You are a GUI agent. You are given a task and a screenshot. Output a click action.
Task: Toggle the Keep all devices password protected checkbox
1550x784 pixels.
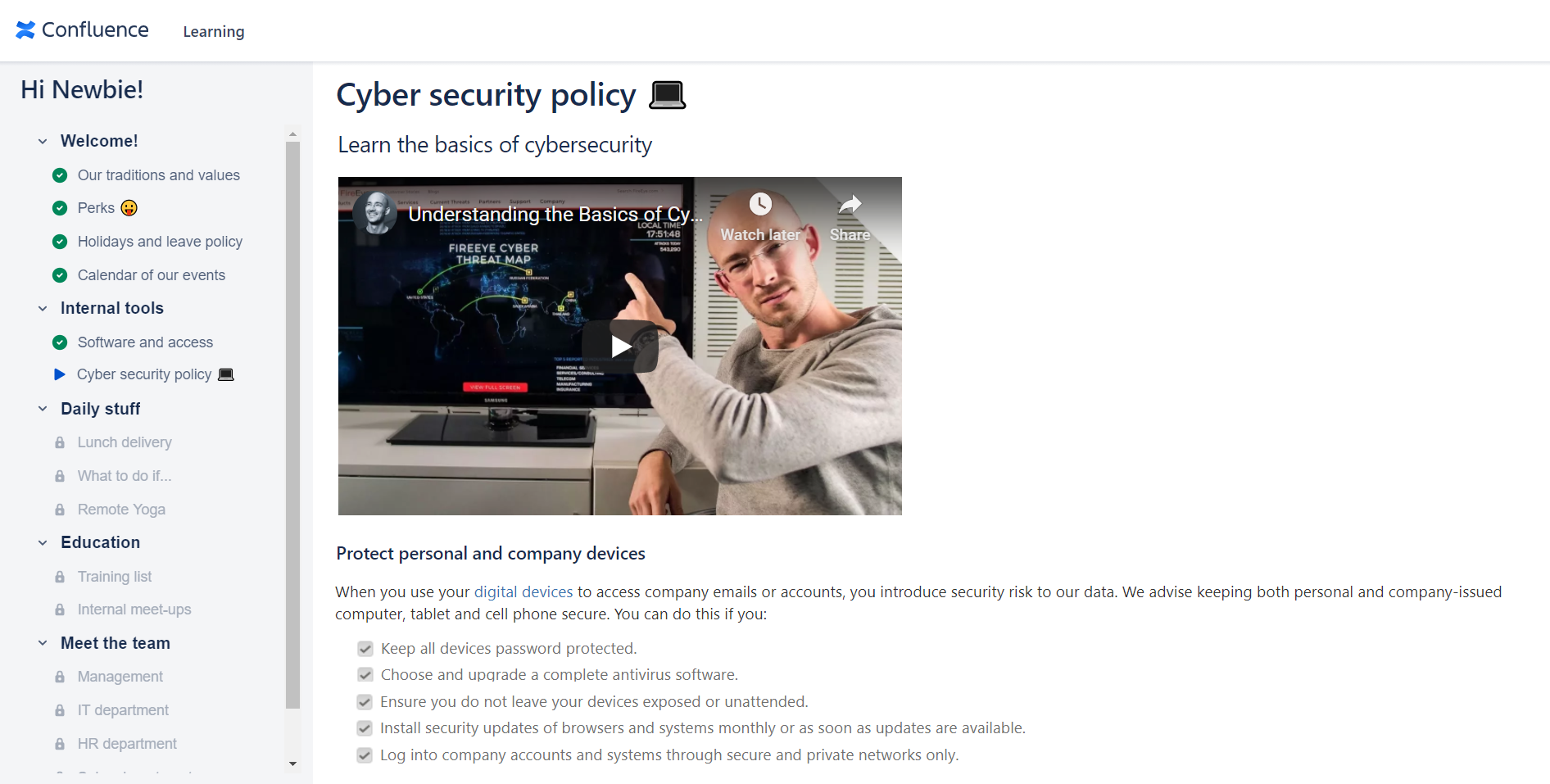(365, 649)
